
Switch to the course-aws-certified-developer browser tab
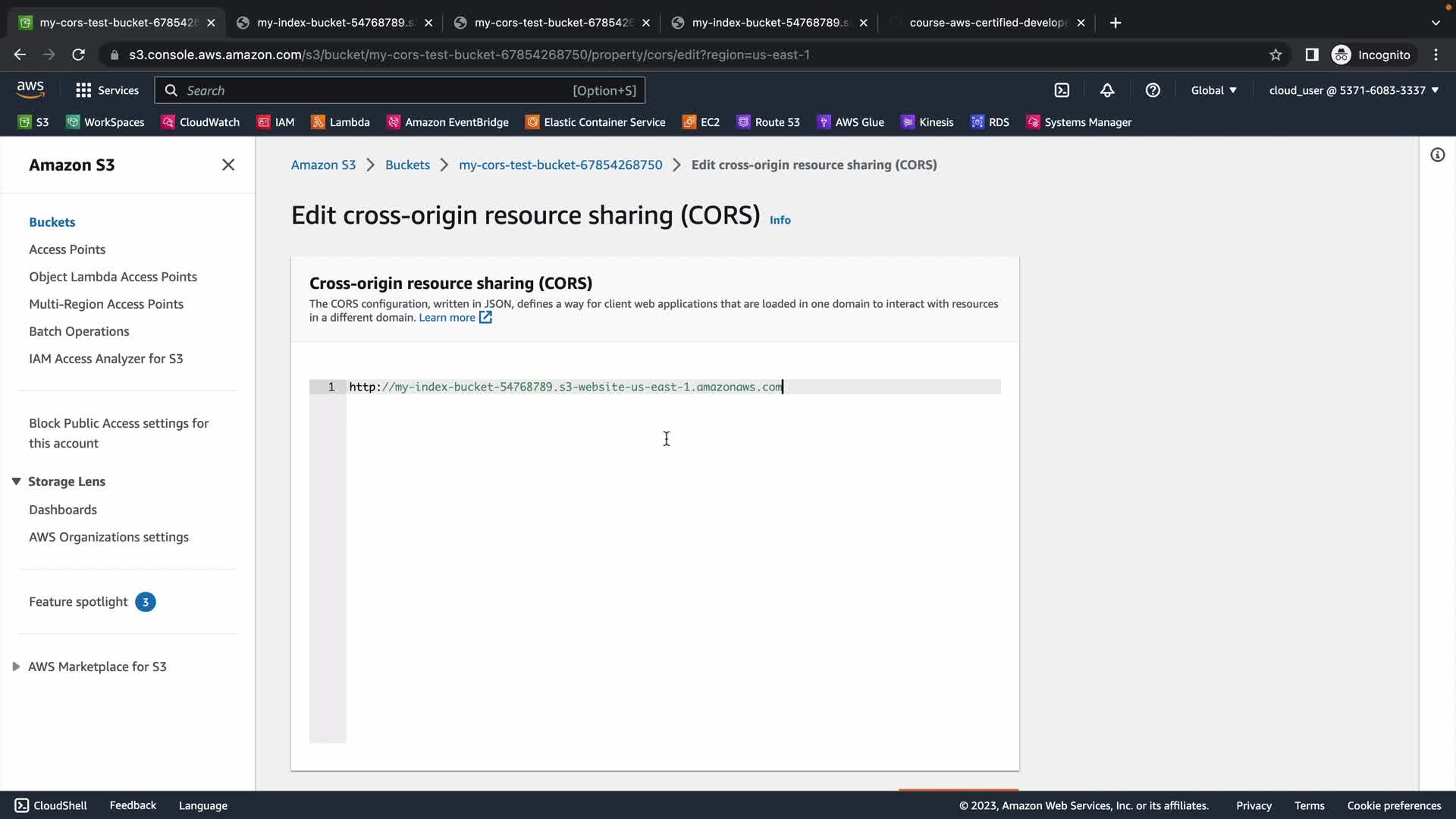point(986,23)
